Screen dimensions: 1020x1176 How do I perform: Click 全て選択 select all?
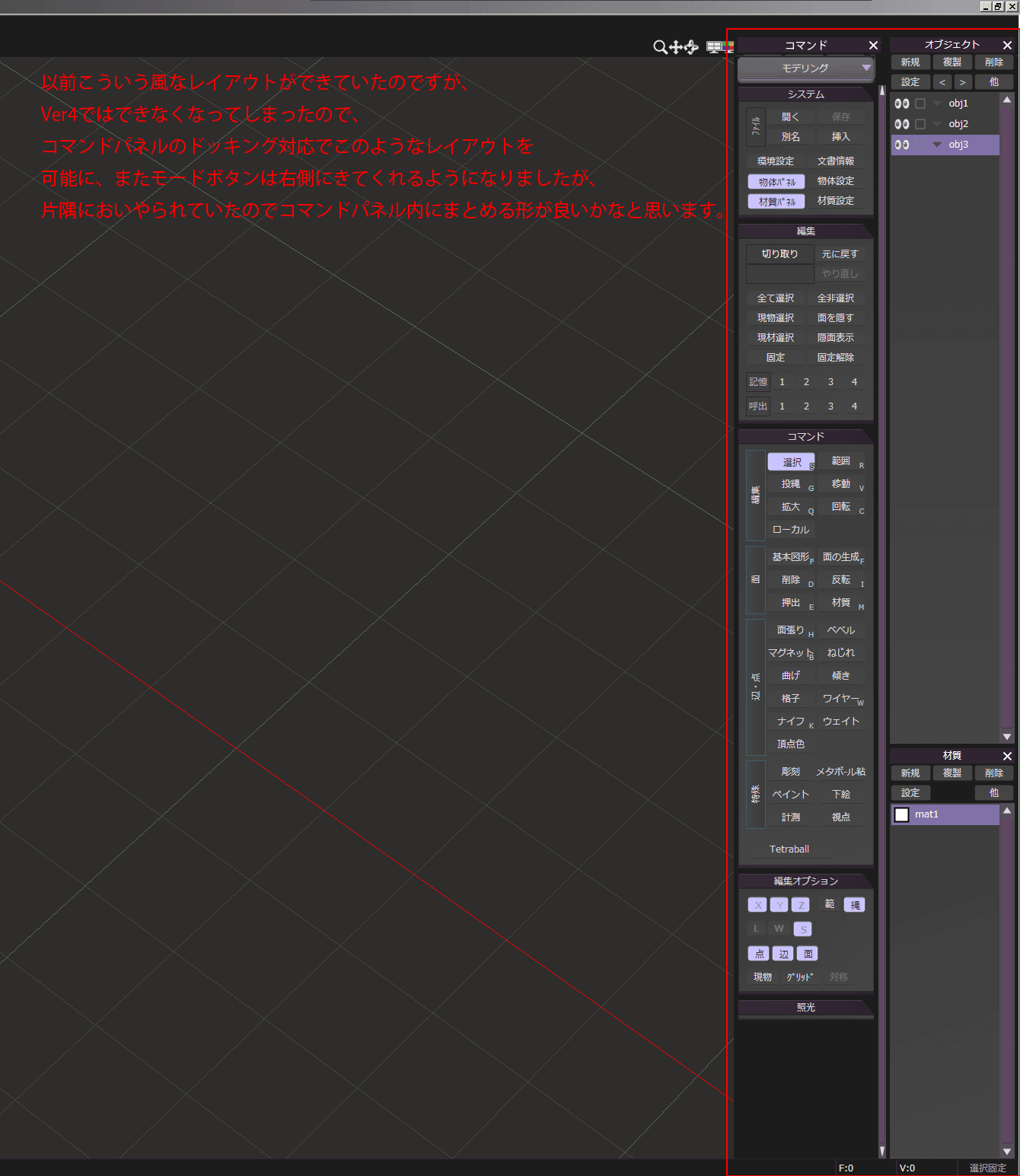776,298
